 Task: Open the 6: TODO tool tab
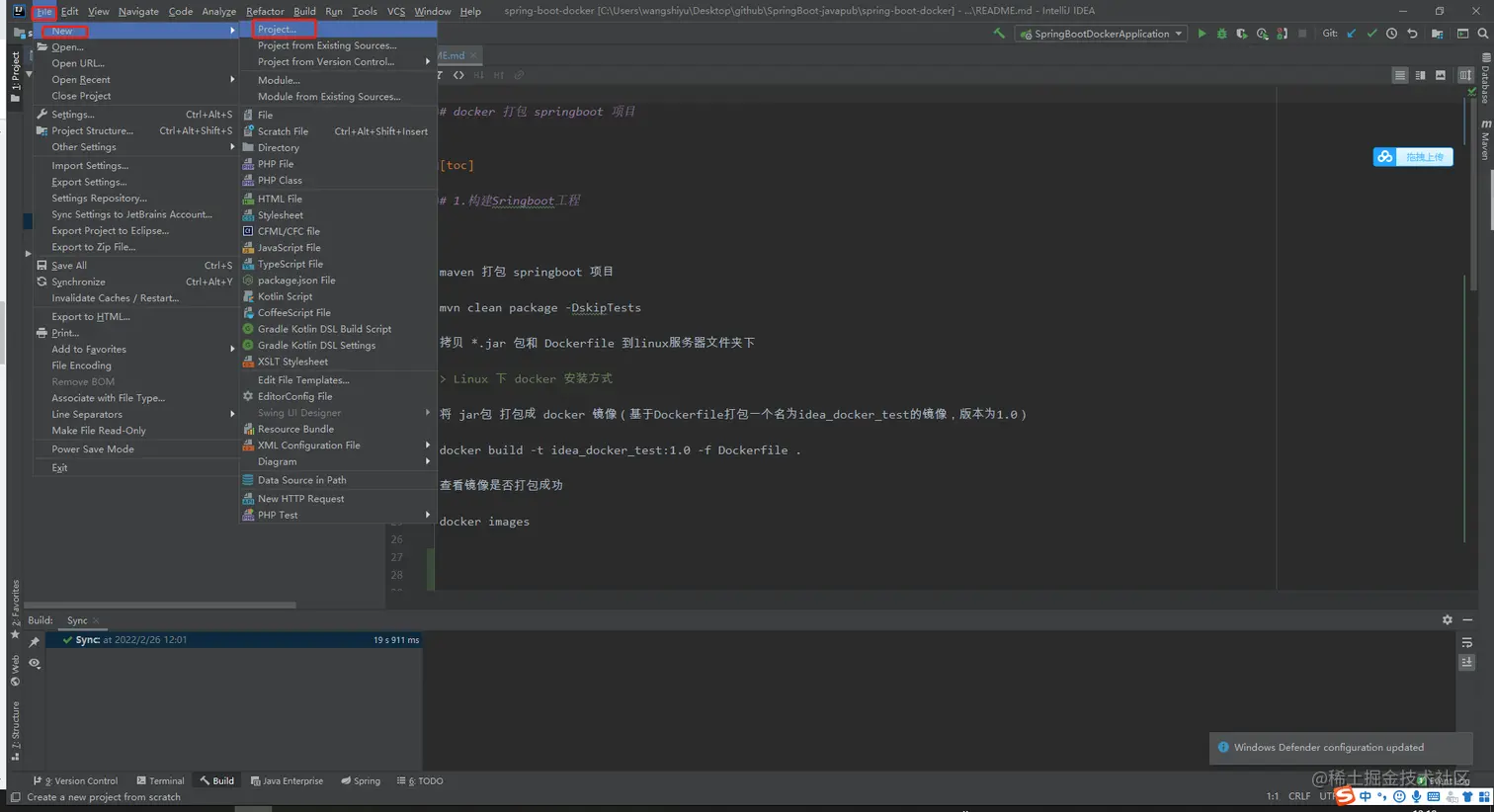[420, 781]
